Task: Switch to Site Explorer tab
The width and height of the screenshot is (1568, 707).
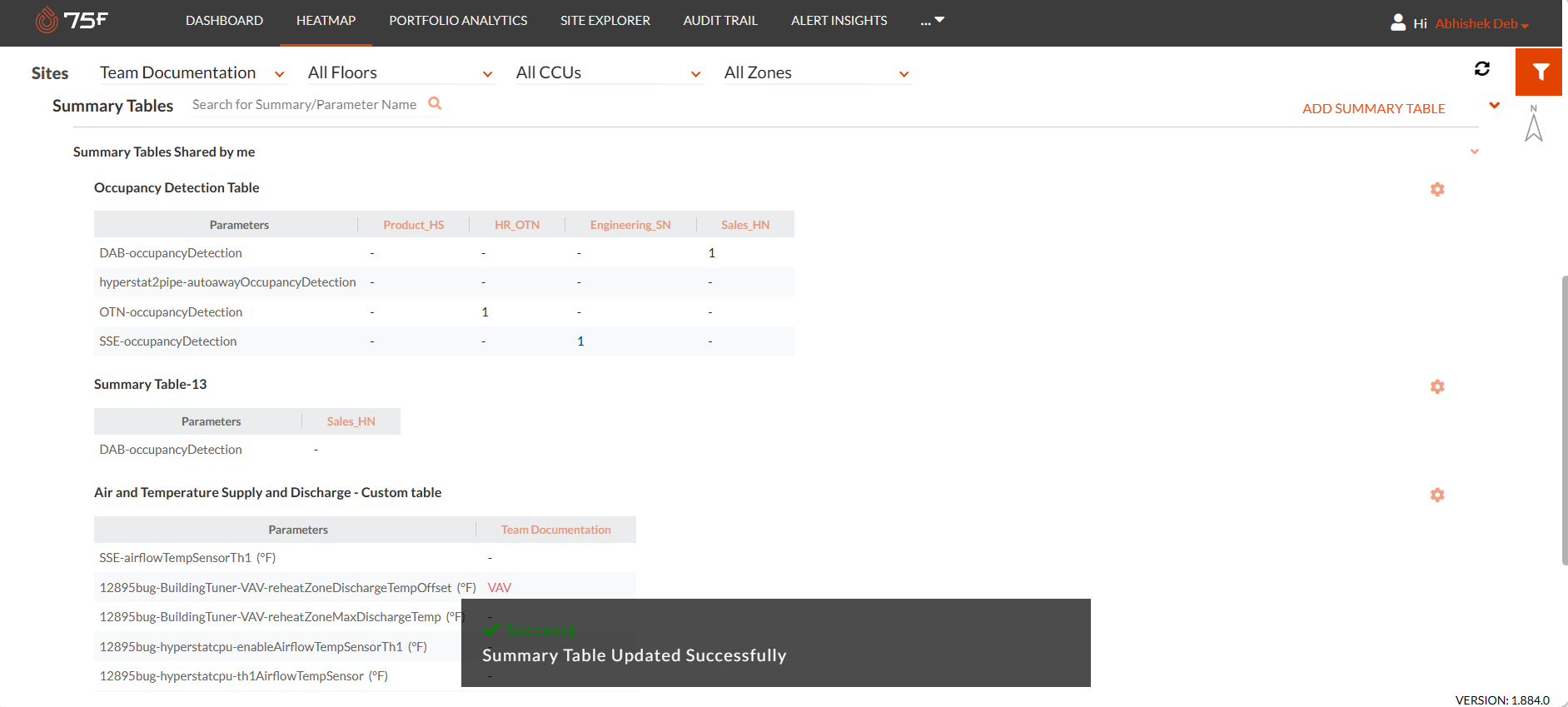Action: (605, 21)
